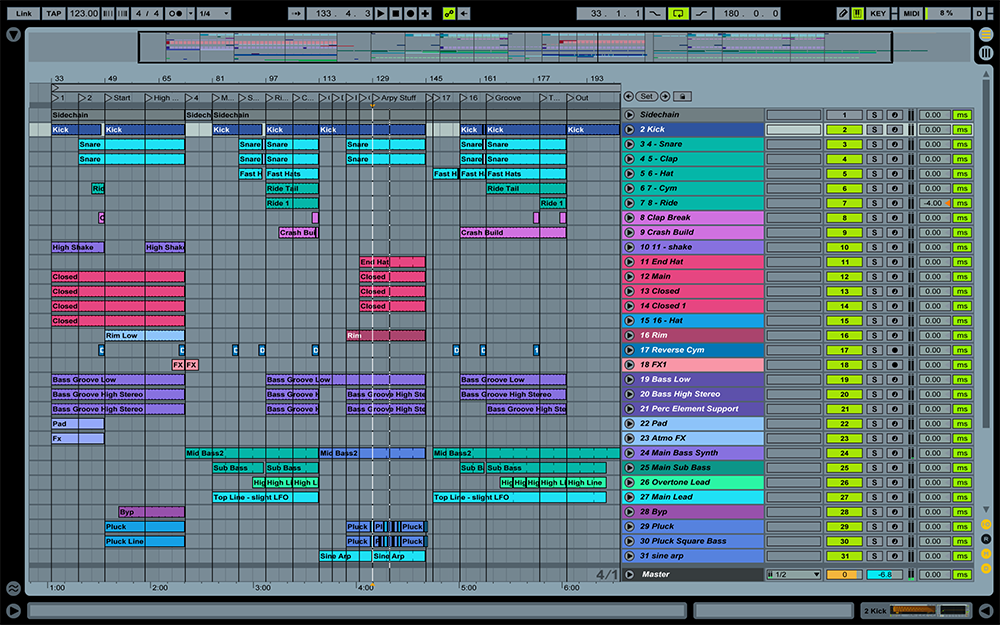The height and width of the screenshot is (625, 1000).
Task: Toggle the Lock Envelopes button
Action: 682,96
